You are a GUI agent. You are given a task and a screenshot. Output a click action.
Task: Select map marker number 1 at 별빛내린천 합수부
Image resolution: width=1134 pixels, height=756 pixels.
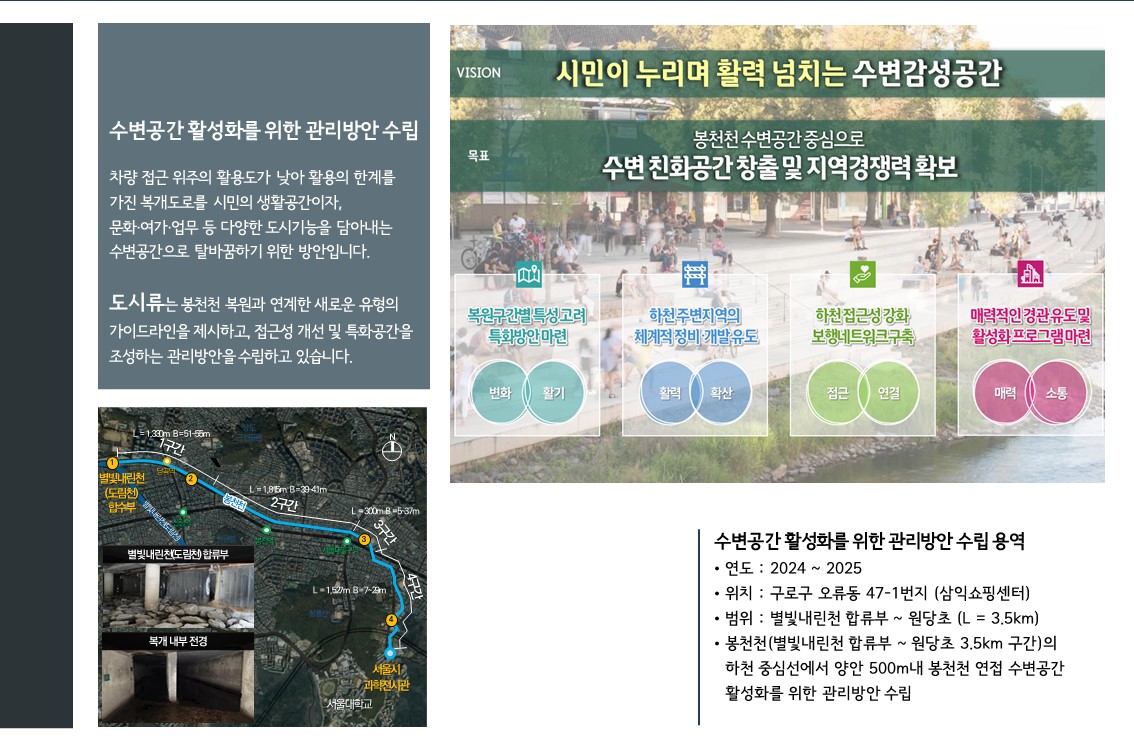coord(112,463)
